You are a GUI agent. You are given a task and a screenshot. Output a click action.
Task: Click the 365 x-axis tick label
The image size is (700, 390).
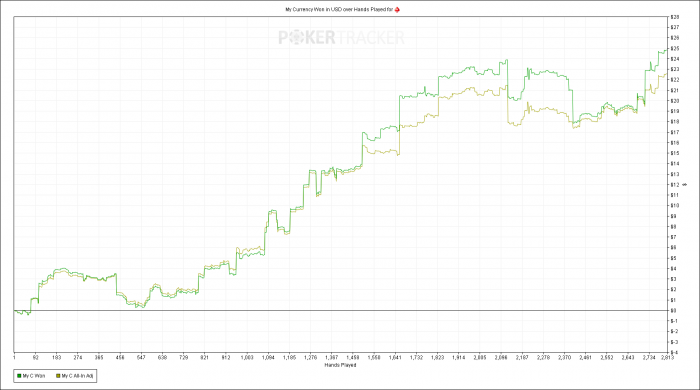point(99,357)
